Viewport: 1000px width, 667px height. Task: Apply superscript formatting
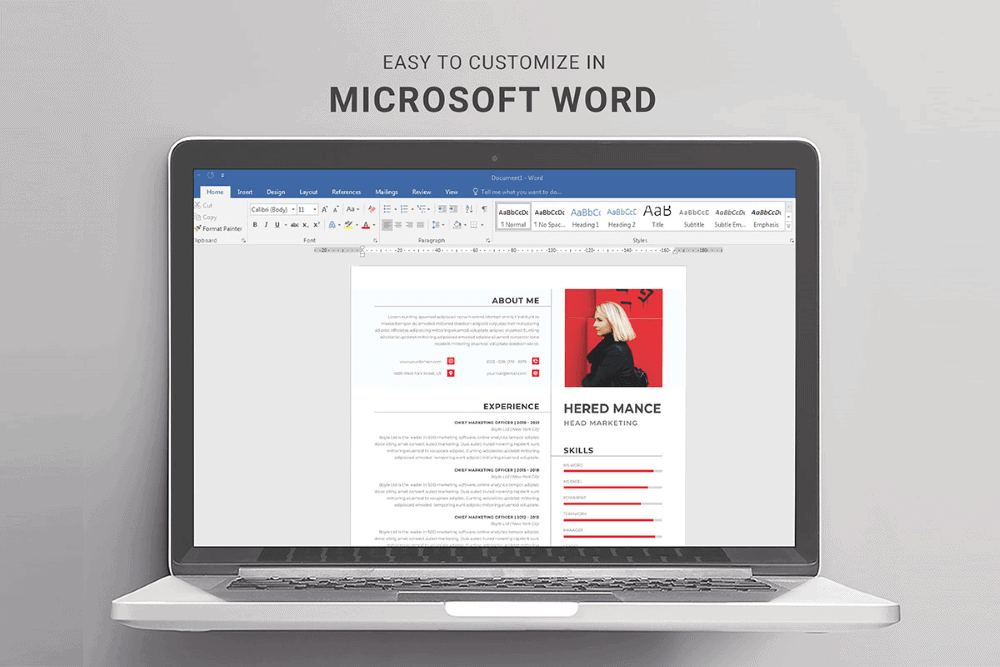(316, 224)
